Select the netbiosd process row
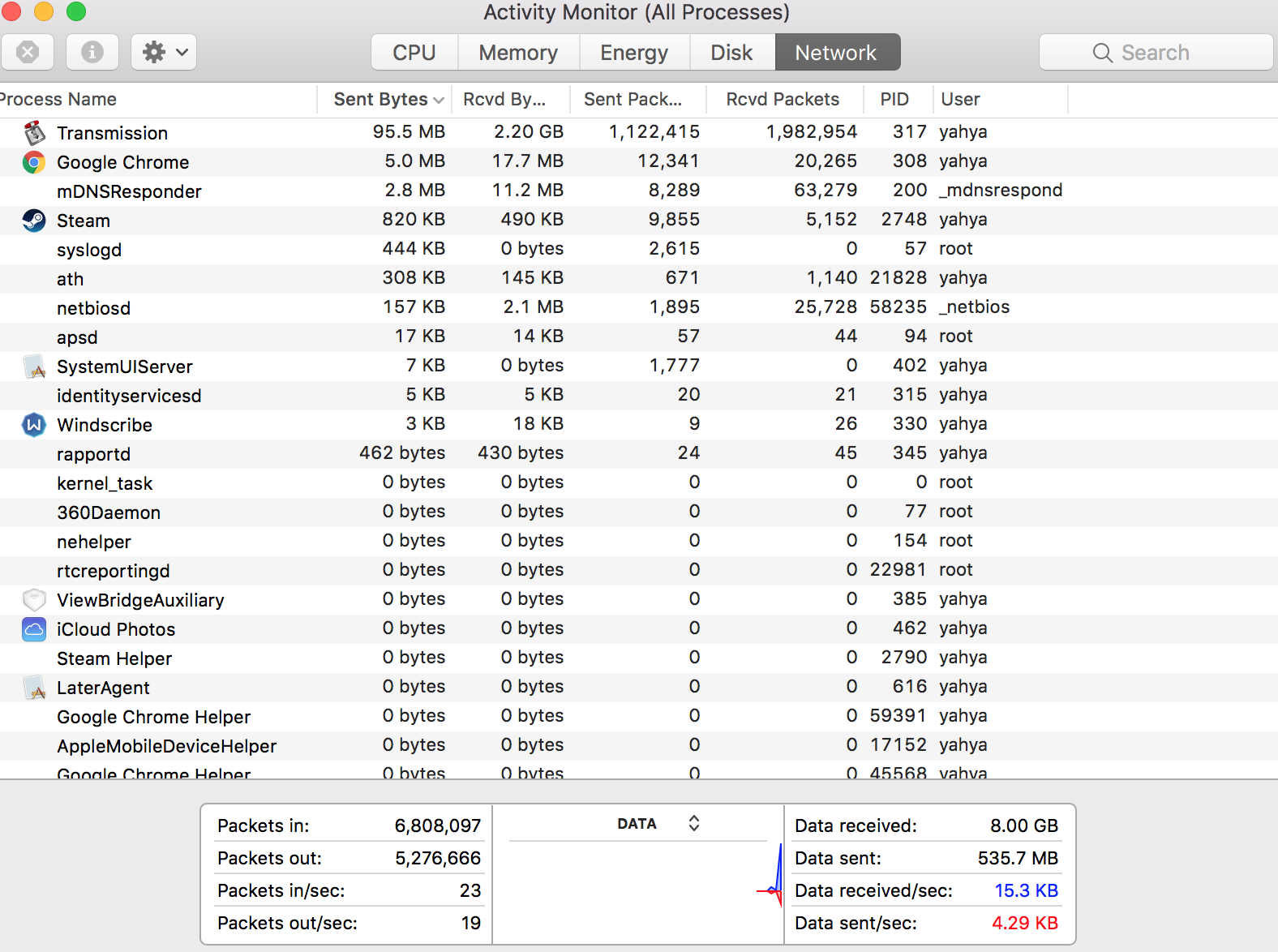Screen dimensions: 1278x952 pos(639,308)
